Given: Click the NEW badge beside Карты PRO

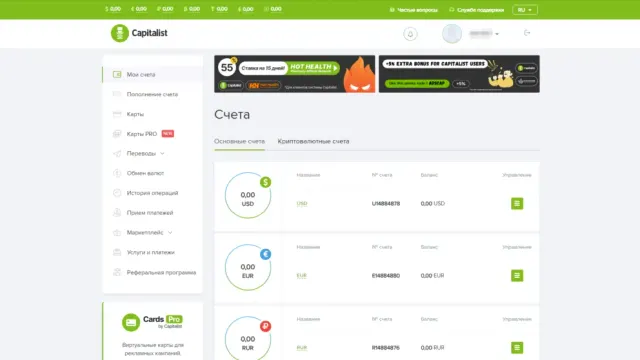Looking at the screenshot, I should pyautogui.click(x=168, y=133).
